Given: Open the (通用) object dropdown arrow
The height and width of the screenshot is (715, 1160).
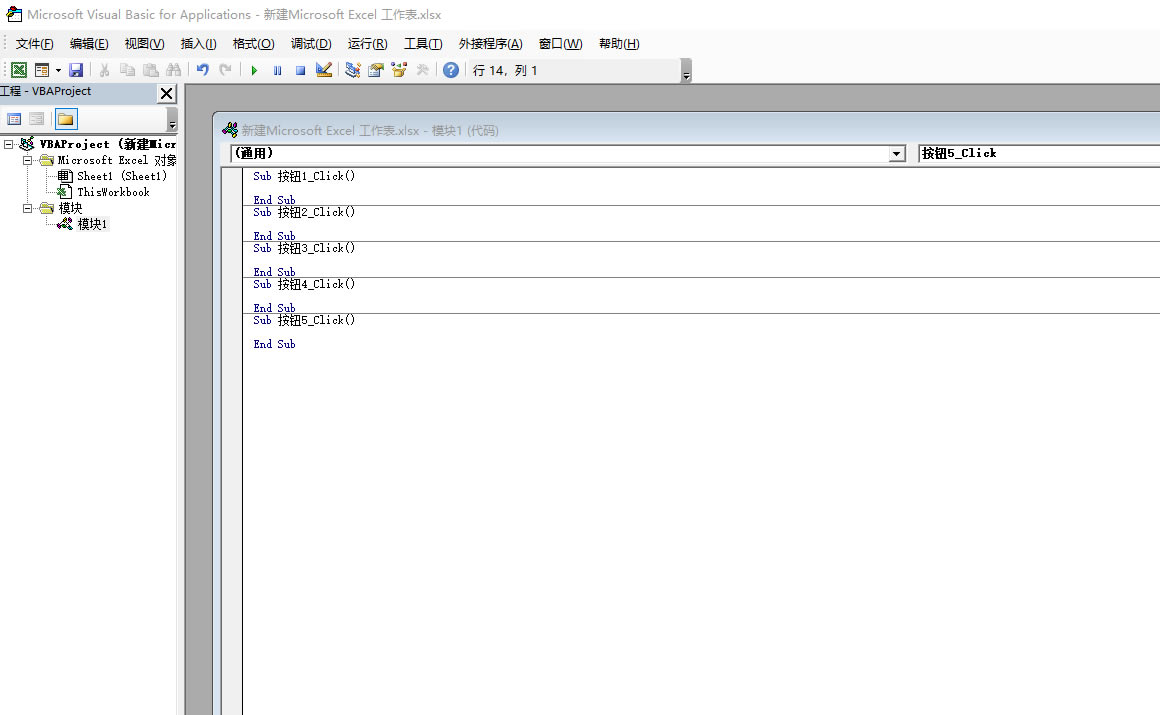Looking at the screenshot, I should tap(897, 154).
